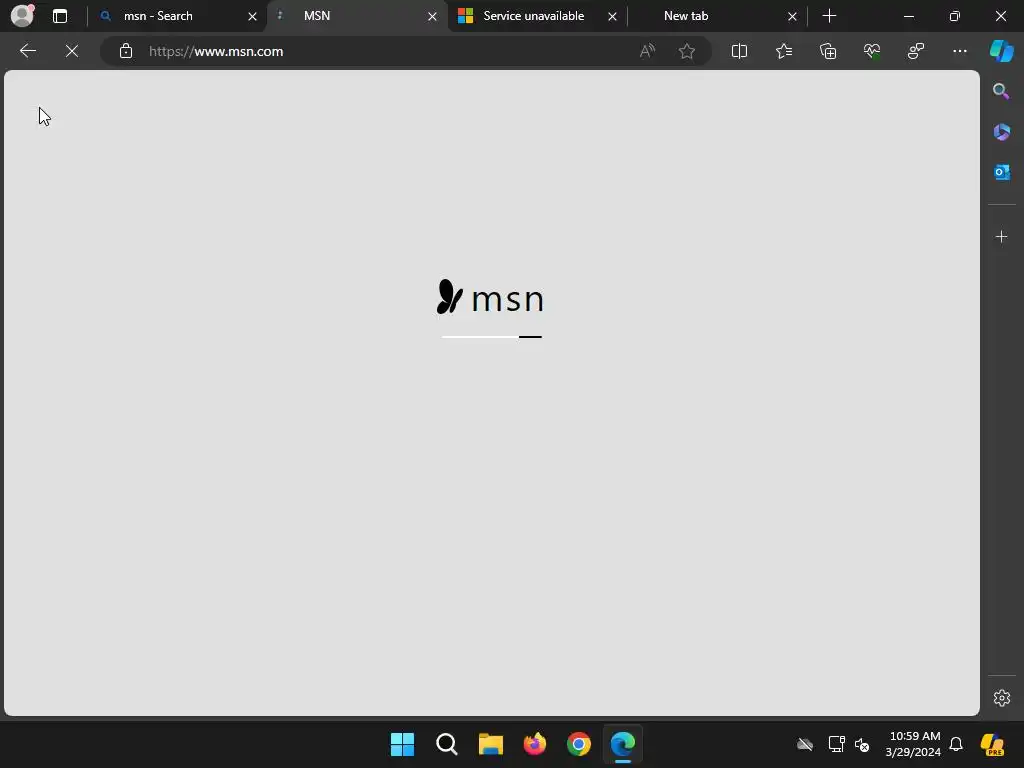Minimize the Edge window
The image size is (1024, 768).
pyautogui.click(x=908, y=16)
